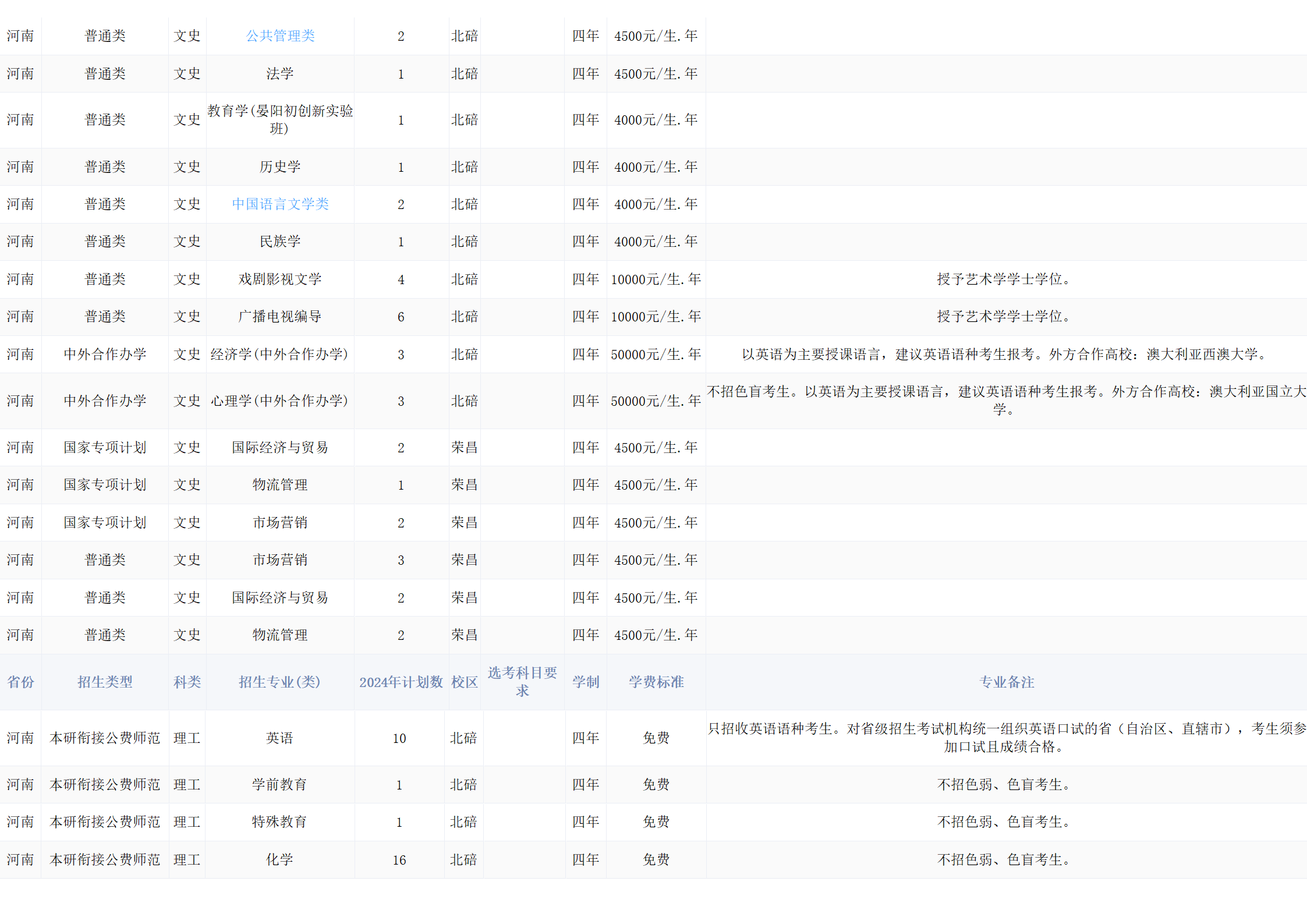Viewport: 1307px width, 924px height.
Task: Click the 心理学(中外合作办学) cell
Action: tap(279, 401)
